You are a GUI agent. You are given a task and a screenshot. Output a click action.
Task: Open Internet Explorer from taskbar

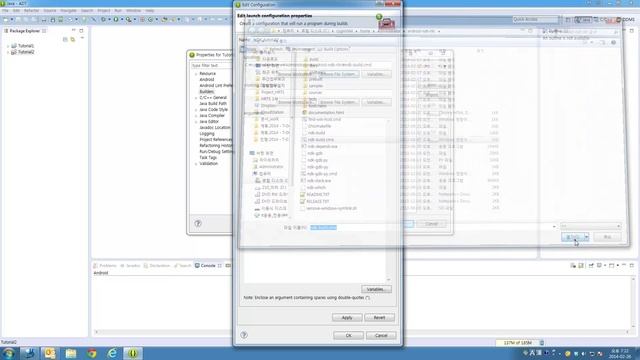[x=112, y=353]
